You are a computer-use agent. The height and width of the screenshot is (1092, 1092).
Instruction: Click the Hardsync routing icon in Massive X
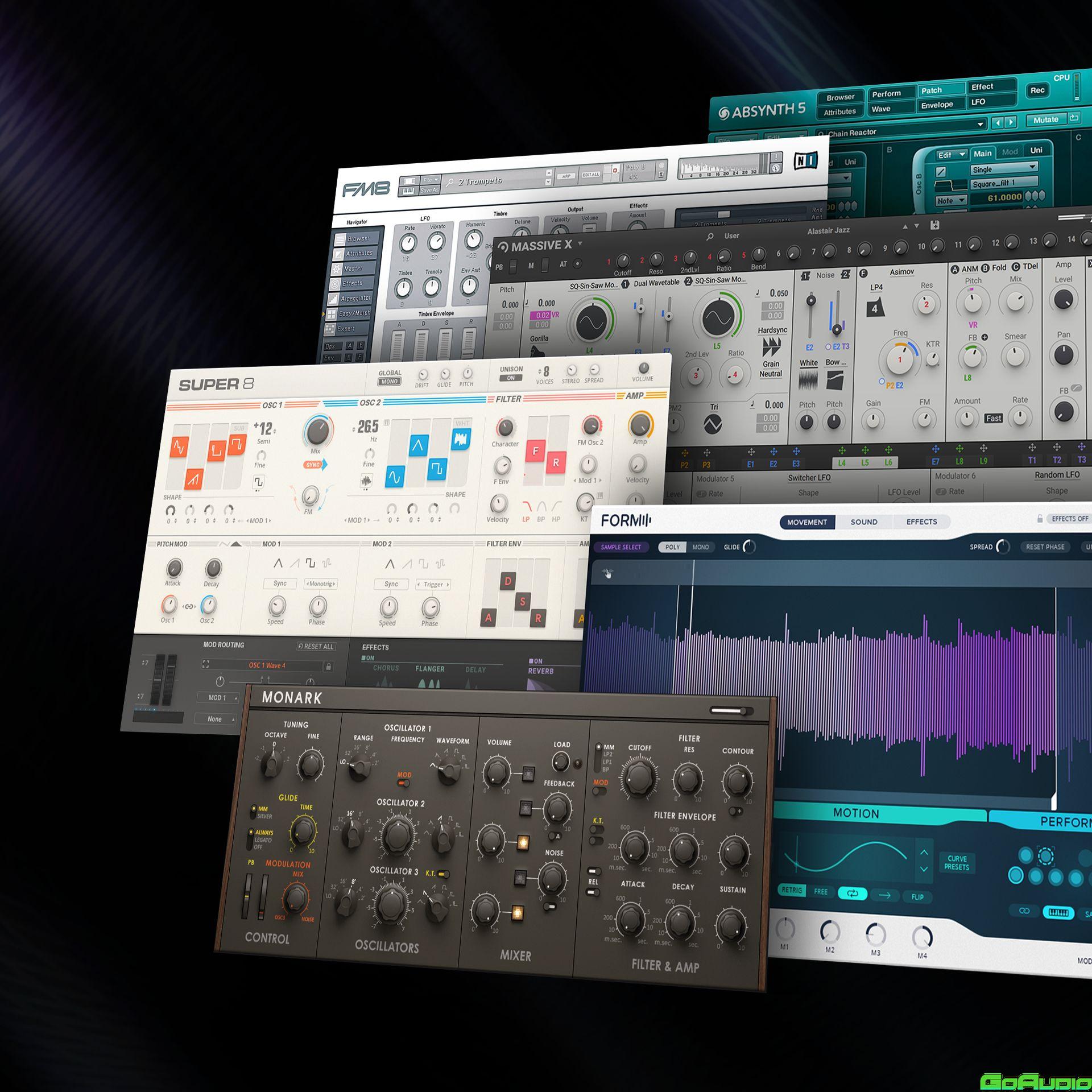[x=772, y=346]
